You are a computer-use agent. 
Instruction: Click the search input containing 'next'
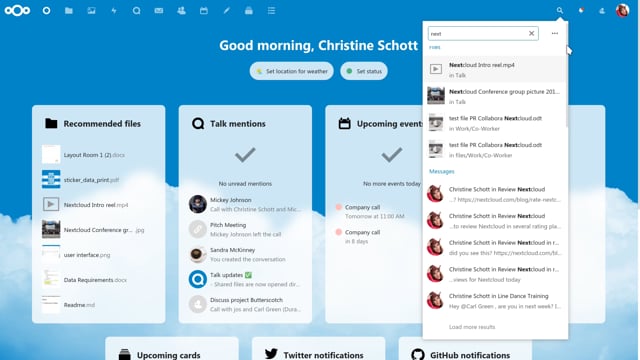(477, 33)
